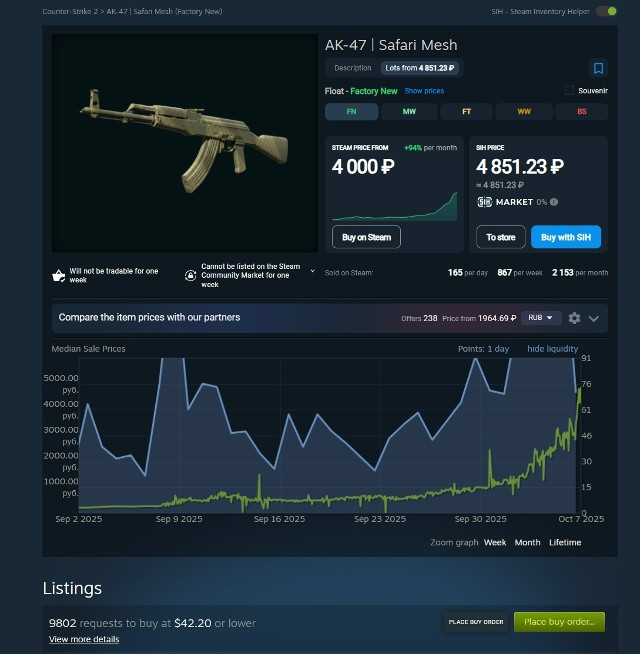Click the Sep 16 2025 point on chart
Image resolution: width=640 pixels, height=654 pixels.
[x=280, y=519]
